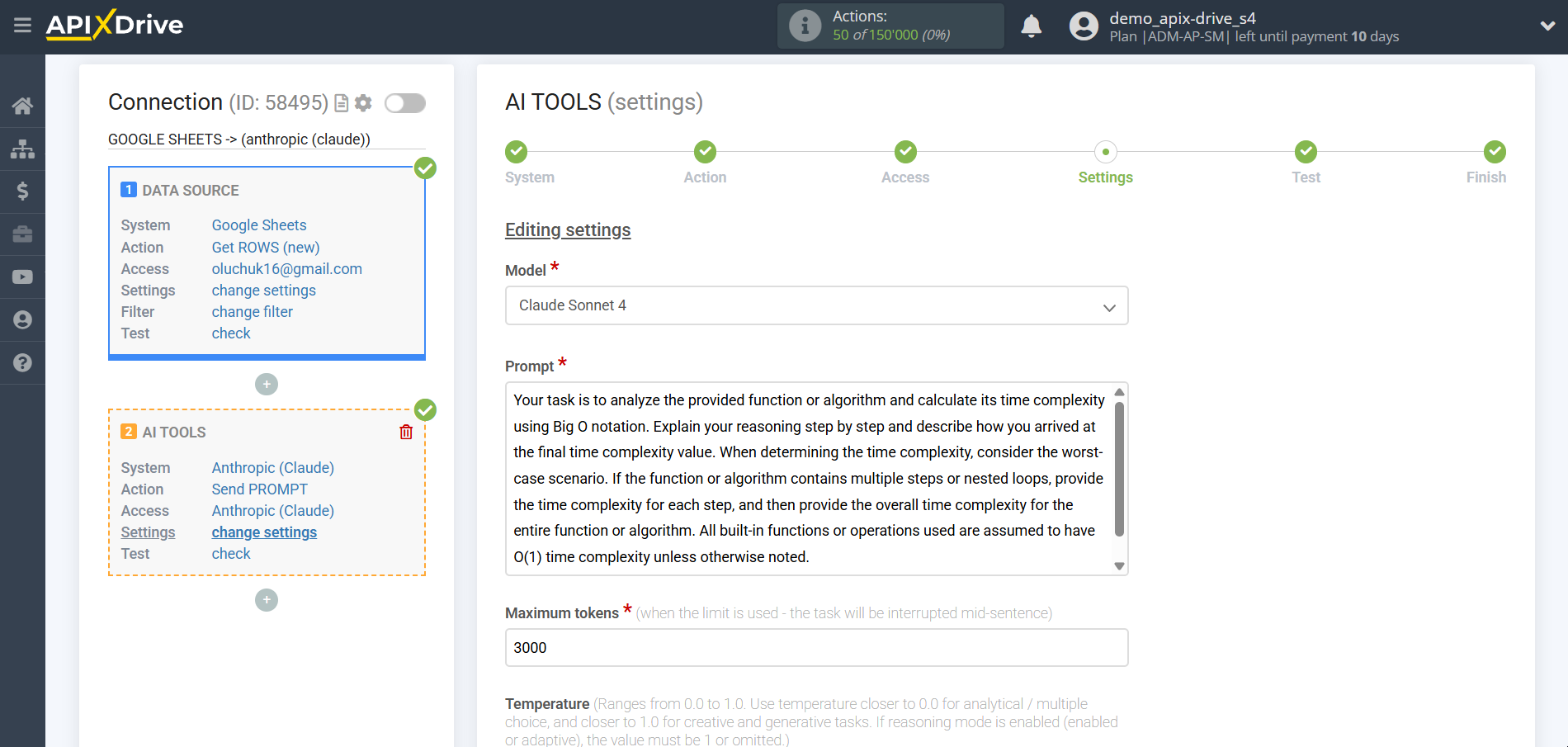This screenshot has width=1568, height=747.
Task: Expand the account dropdown chevron
Action: [1547, 26]
